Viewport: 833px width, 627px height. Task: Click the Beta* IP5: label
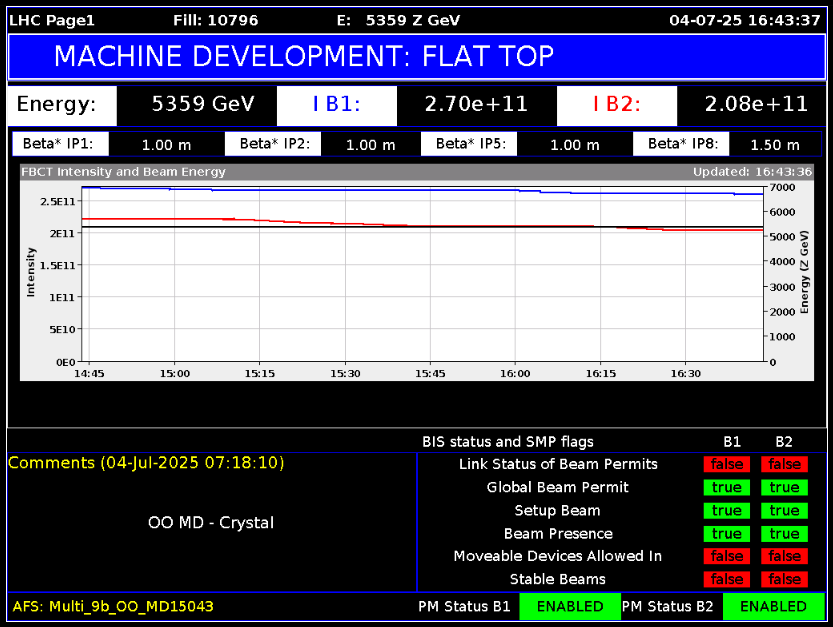point(471,143)
